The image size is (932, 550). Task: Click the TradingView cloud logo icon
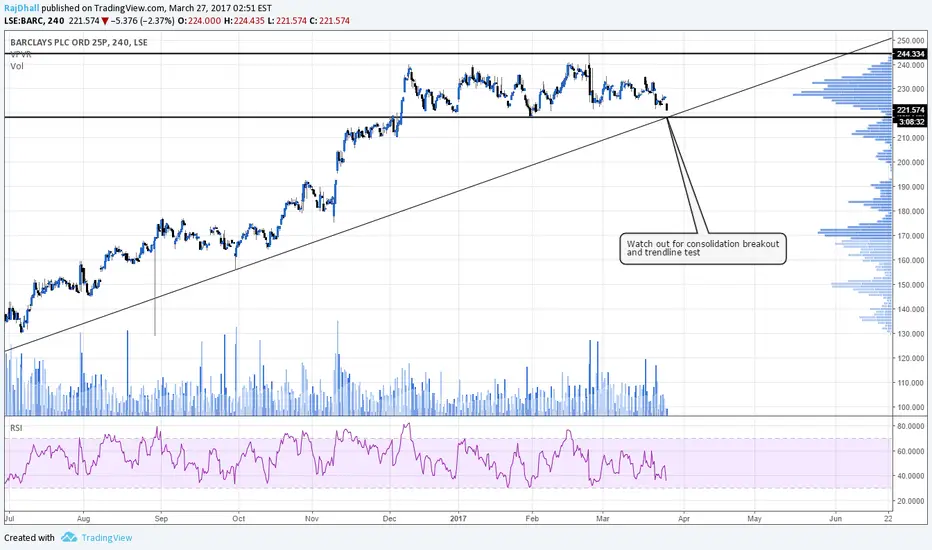(69, 537)
